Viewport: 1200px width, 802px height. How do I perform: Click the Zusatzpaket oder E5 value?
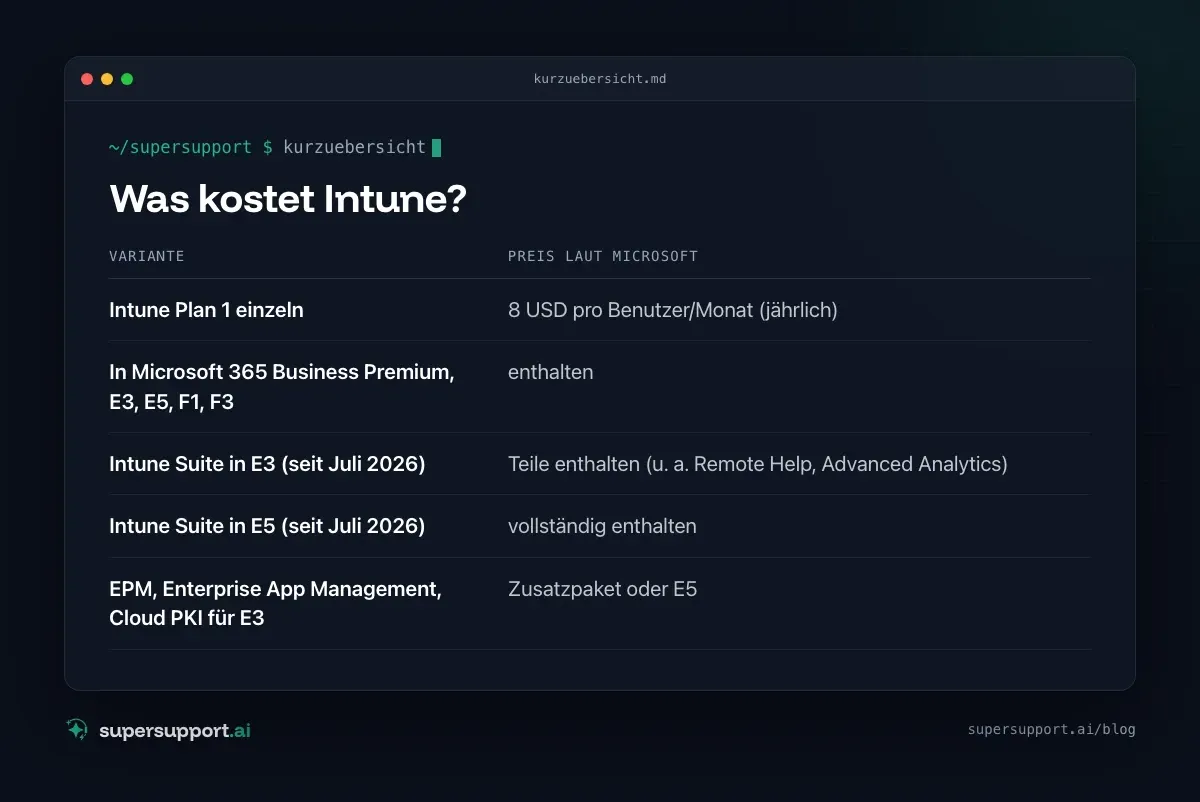coord(602,589)
